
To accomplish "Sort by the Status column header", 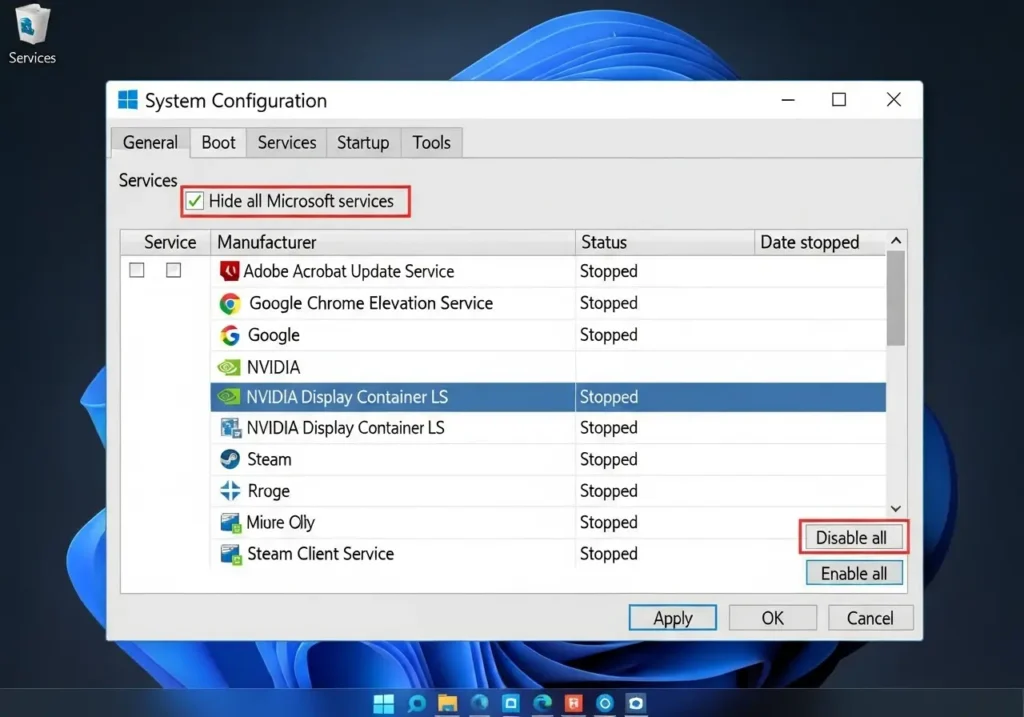I will point(665,242).
